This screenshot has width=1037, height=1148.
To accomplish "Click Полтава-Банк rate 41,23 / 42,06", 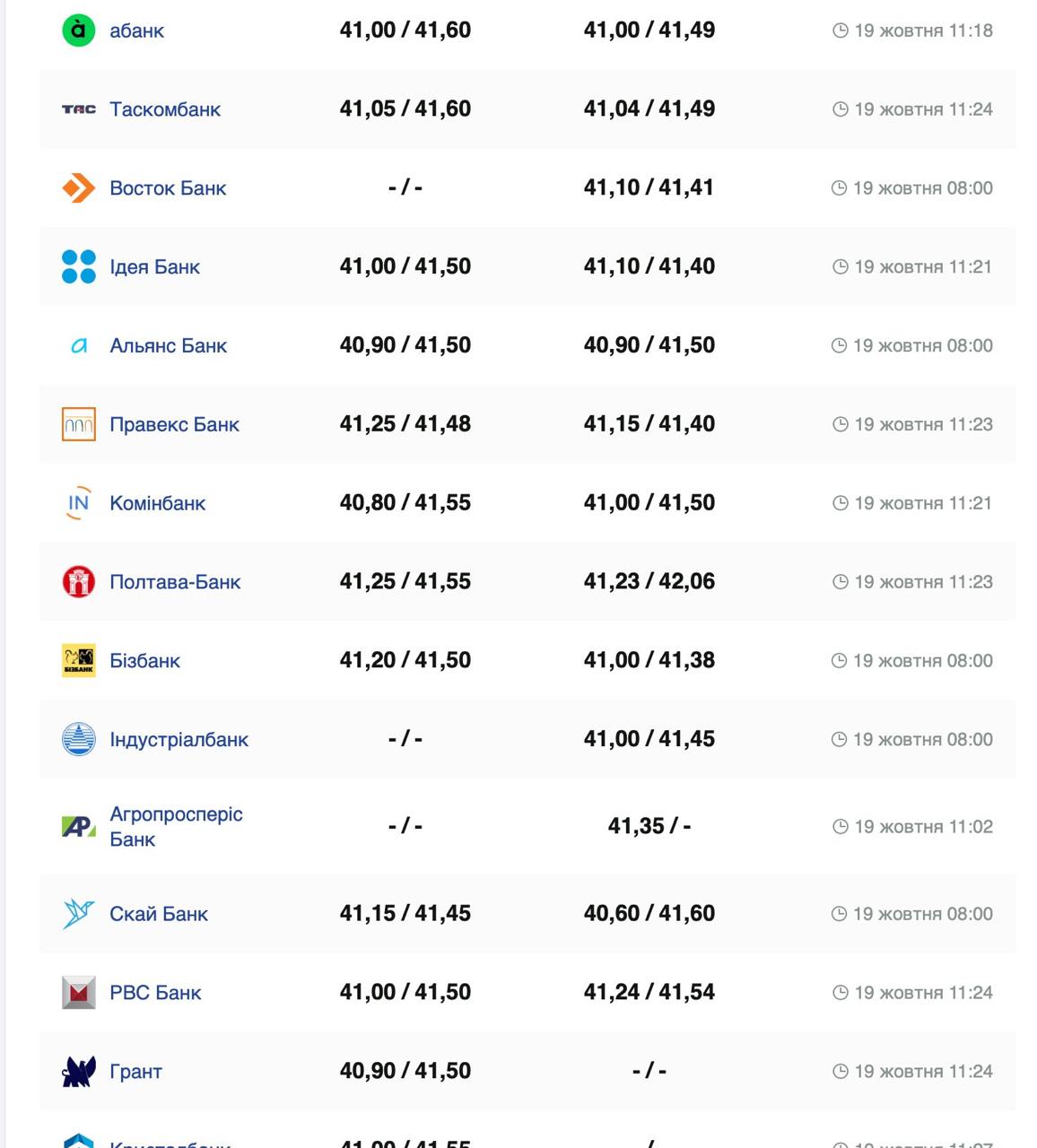I will [649, 582].
